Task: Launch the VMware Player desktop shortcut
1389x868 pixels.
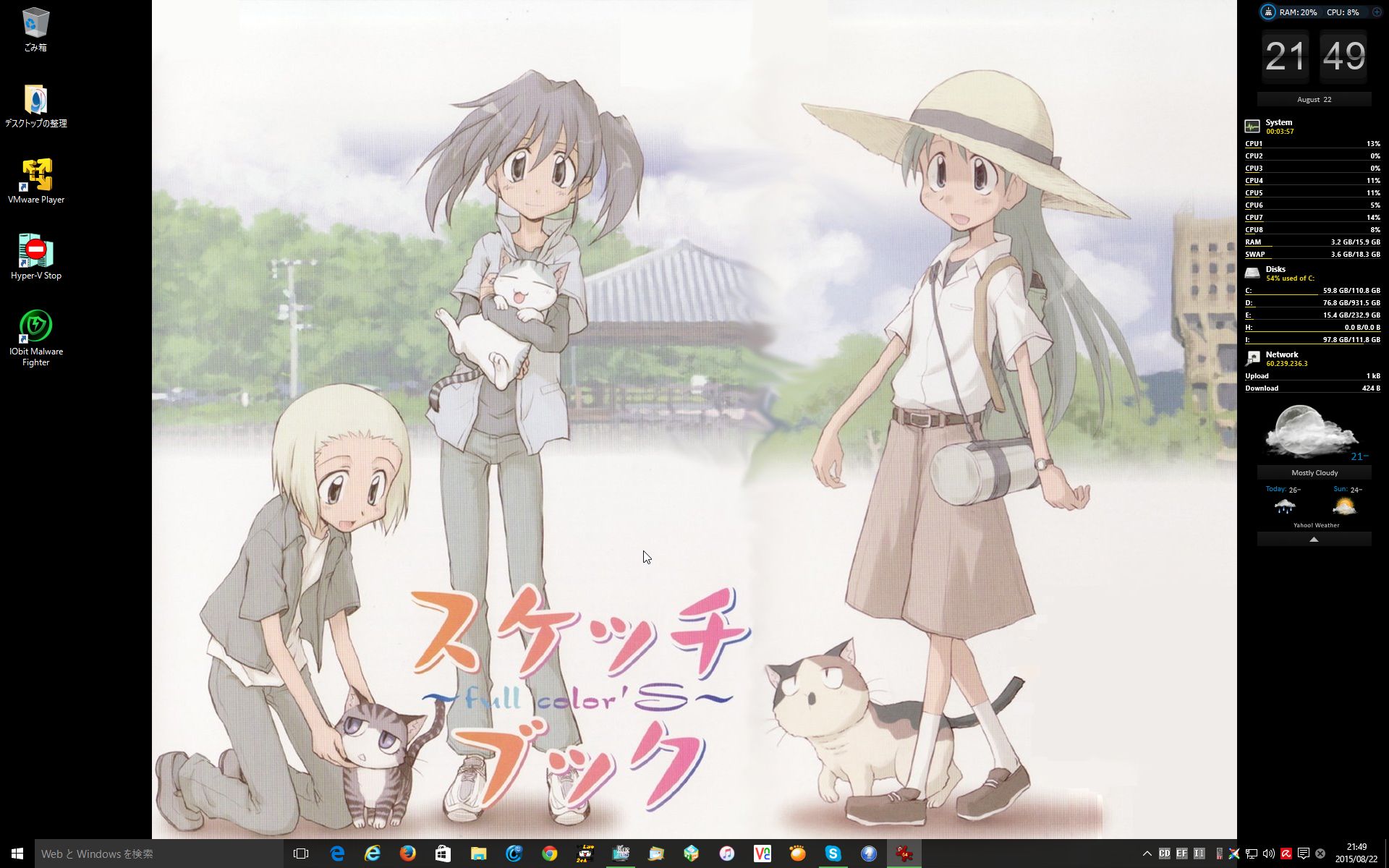Action: pyautogui.click(x=35, y=182)
